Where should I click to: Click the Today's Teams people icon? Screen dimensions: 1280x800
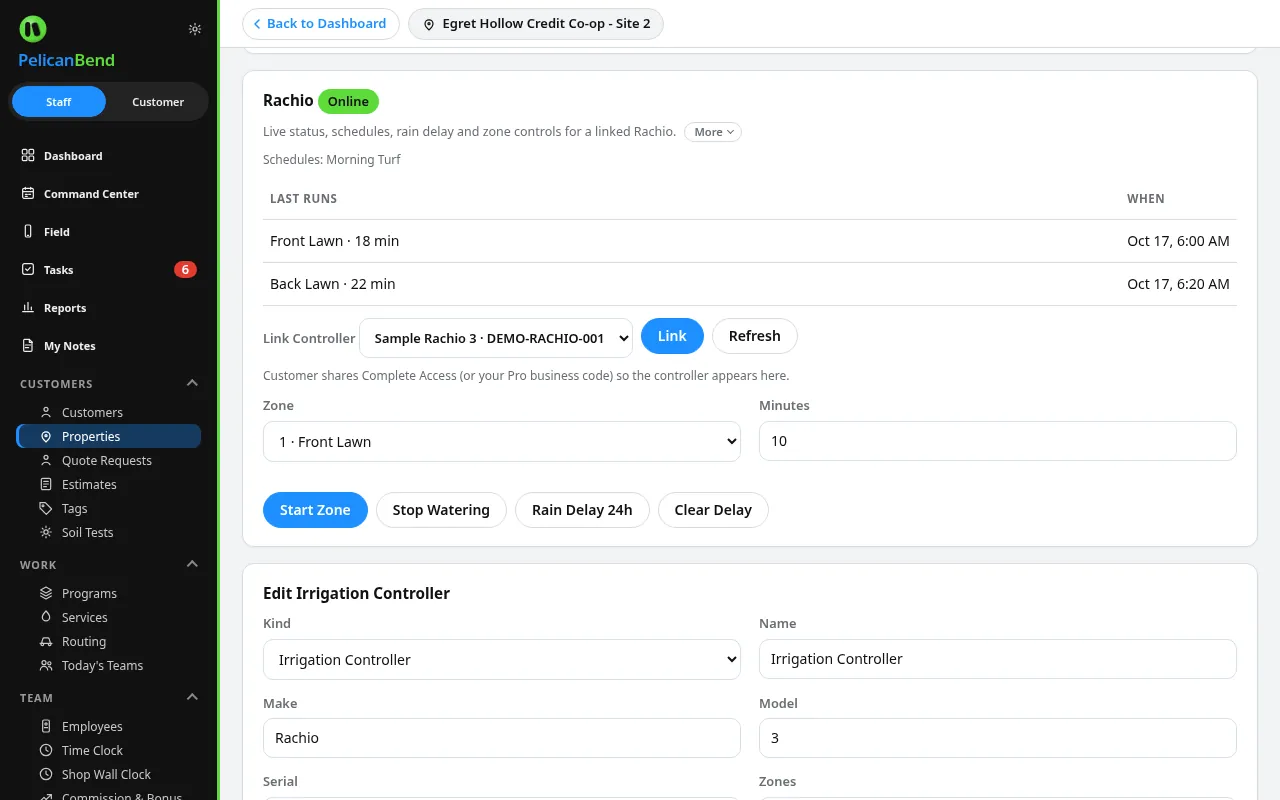click(46, 665)
